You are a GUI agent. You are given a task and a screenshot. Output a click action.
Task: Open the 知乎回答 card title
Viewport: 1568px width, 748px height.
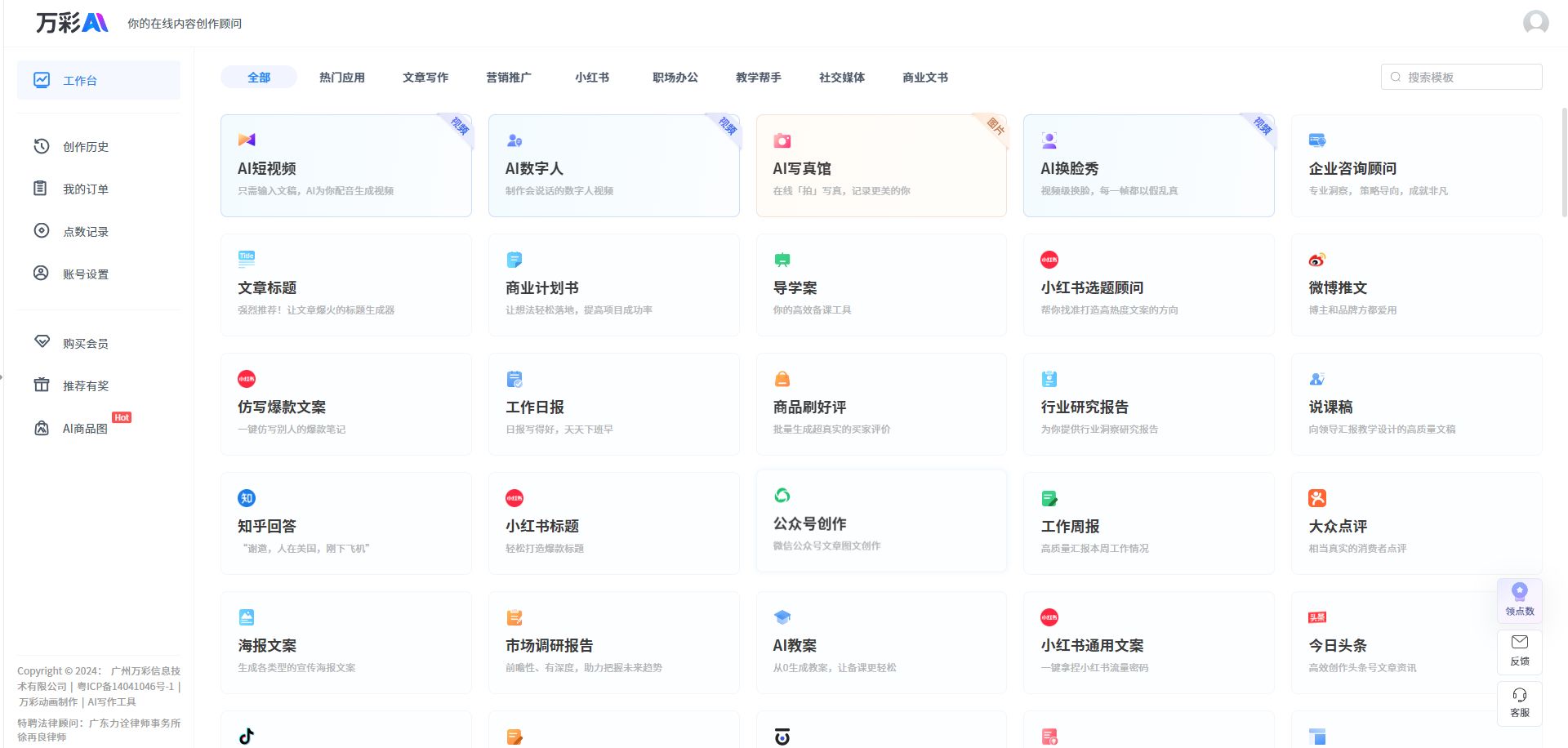(267, 526)
